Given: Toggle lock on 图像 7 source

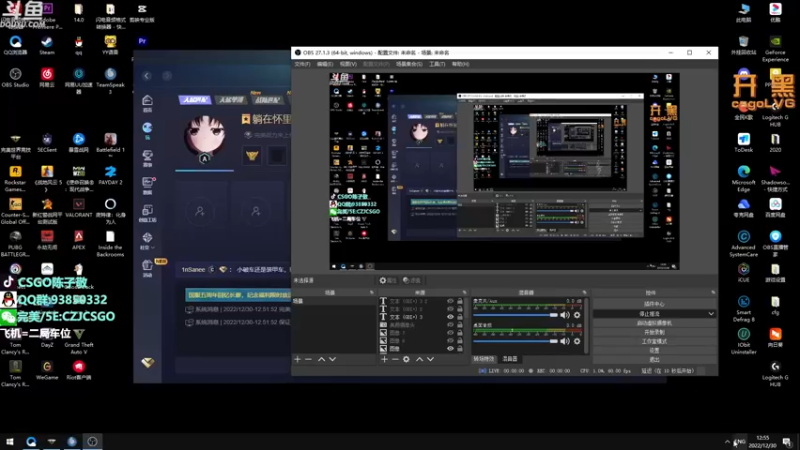Looking at the screenshot, I should coord(460,333).
